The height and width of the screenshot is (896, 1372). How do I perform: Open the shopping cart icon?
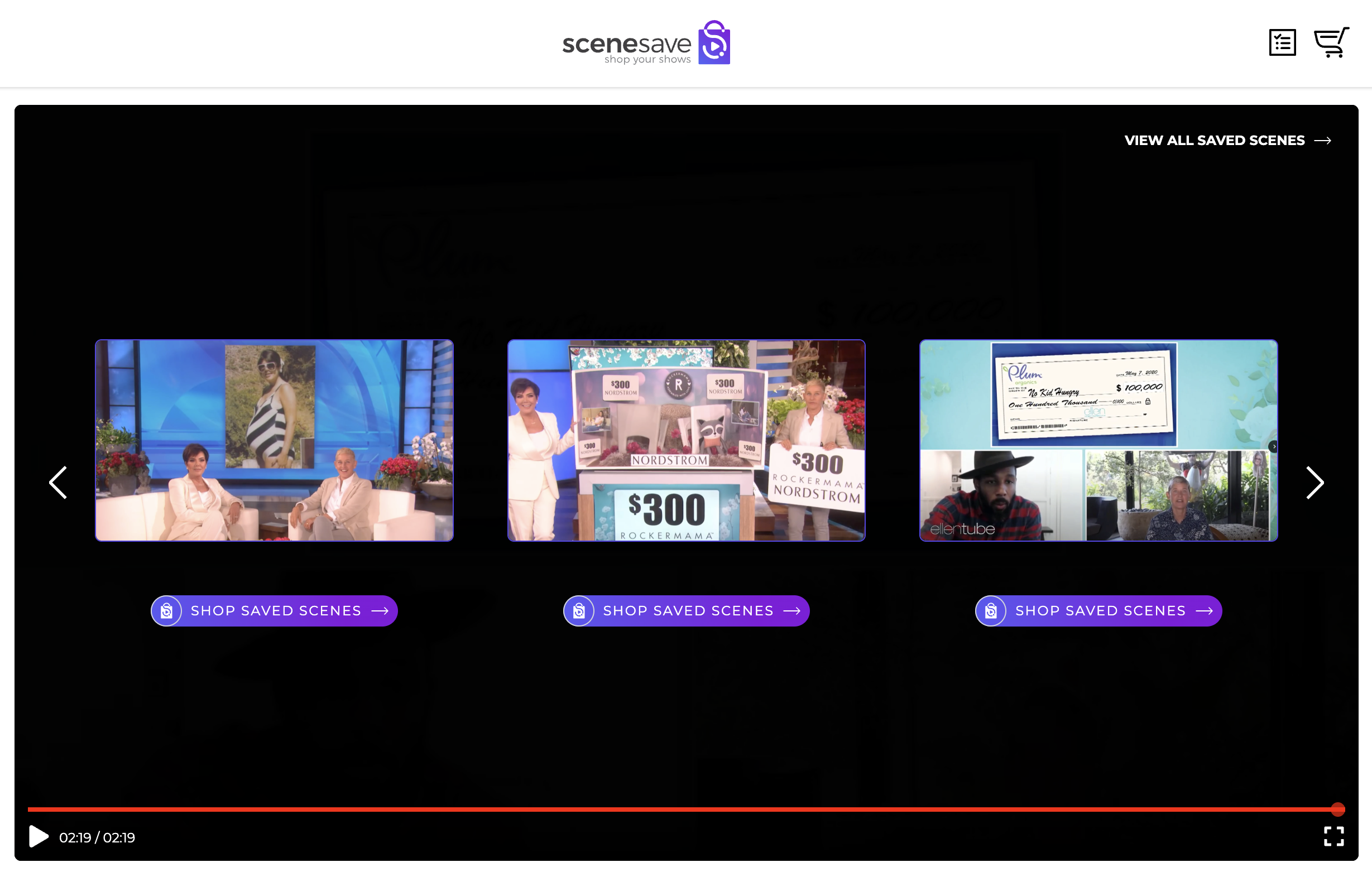(1331, 42)
